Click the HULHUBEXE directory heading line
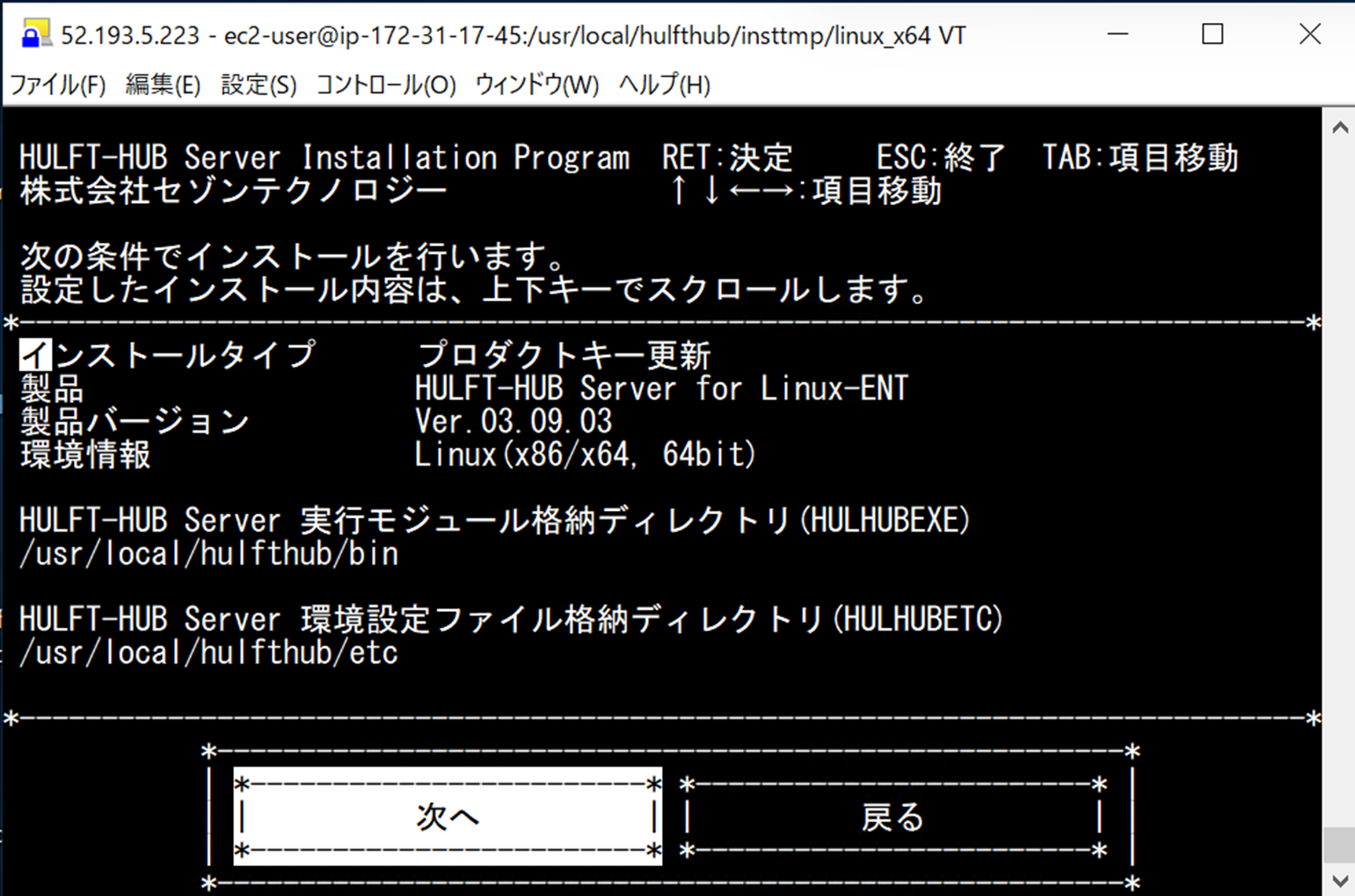 coord(495,521)
